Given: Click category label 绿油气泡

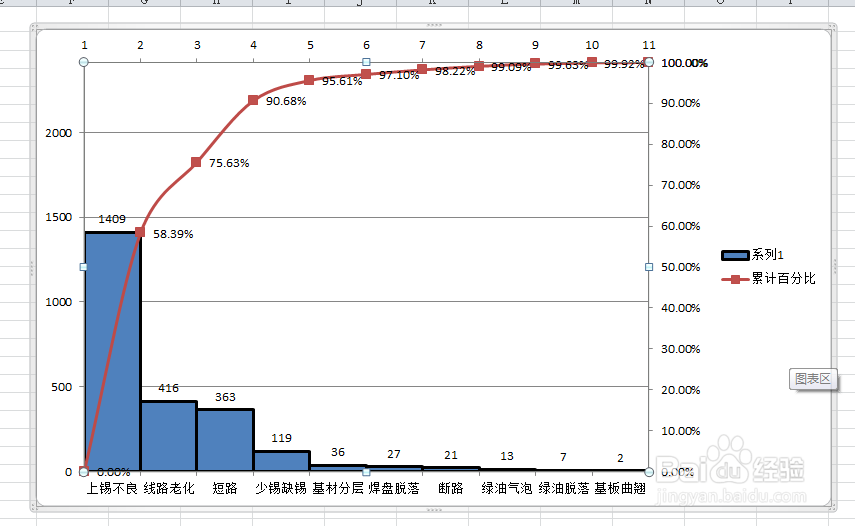Looking at the screenshot, I should 507,488.
